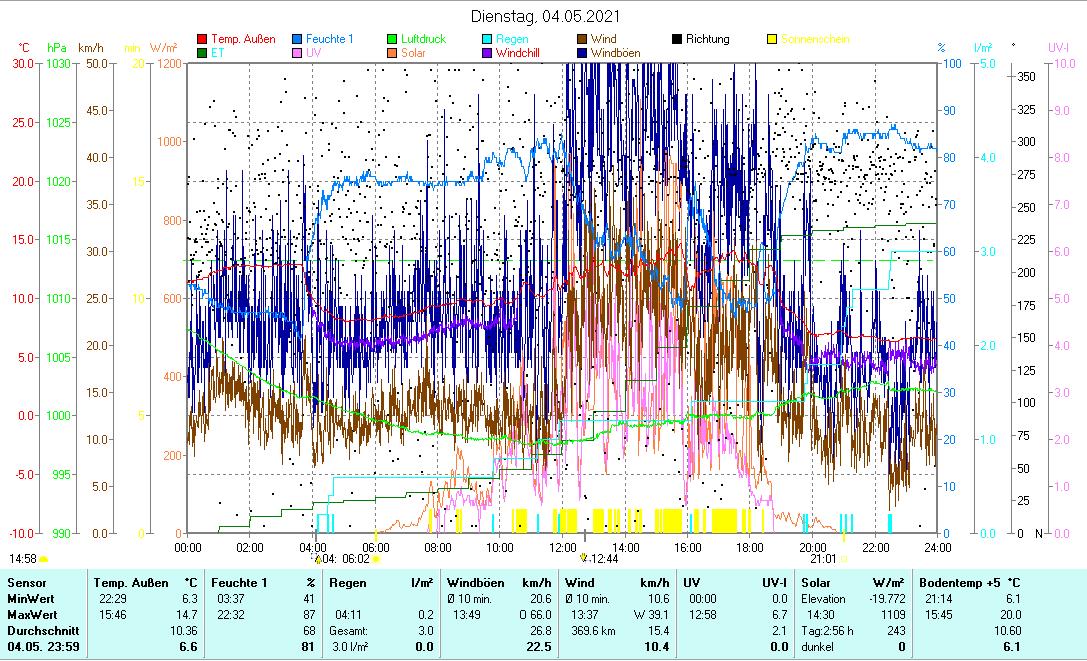Click the 12:44 solar noon marker
Image resolution: width=1087 pixels, height=661 pixels.
602,558
